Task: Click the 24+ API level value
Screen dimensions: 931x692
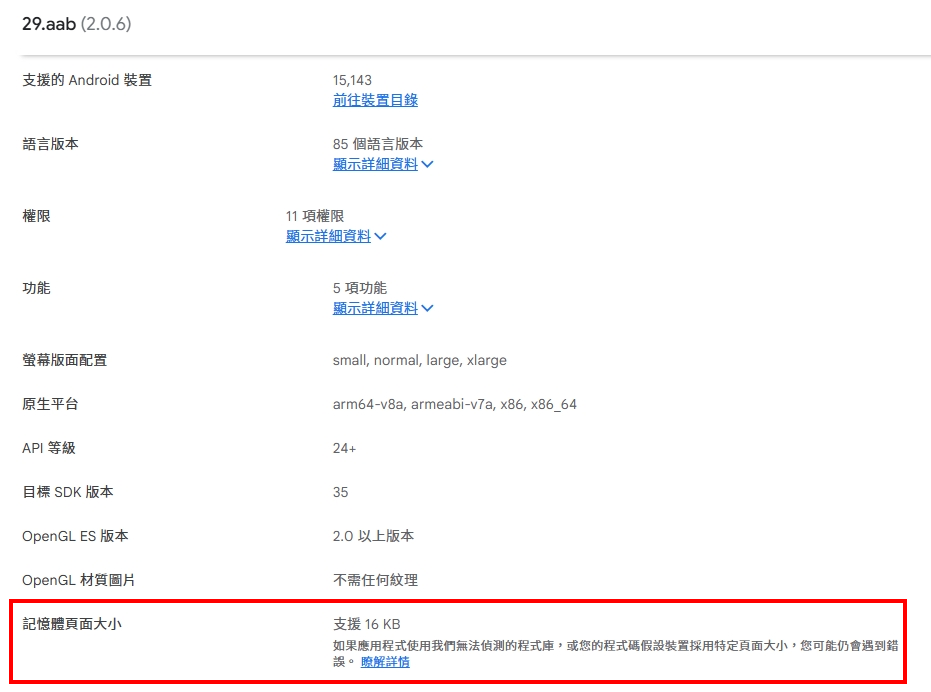Action: click(344, 448)
